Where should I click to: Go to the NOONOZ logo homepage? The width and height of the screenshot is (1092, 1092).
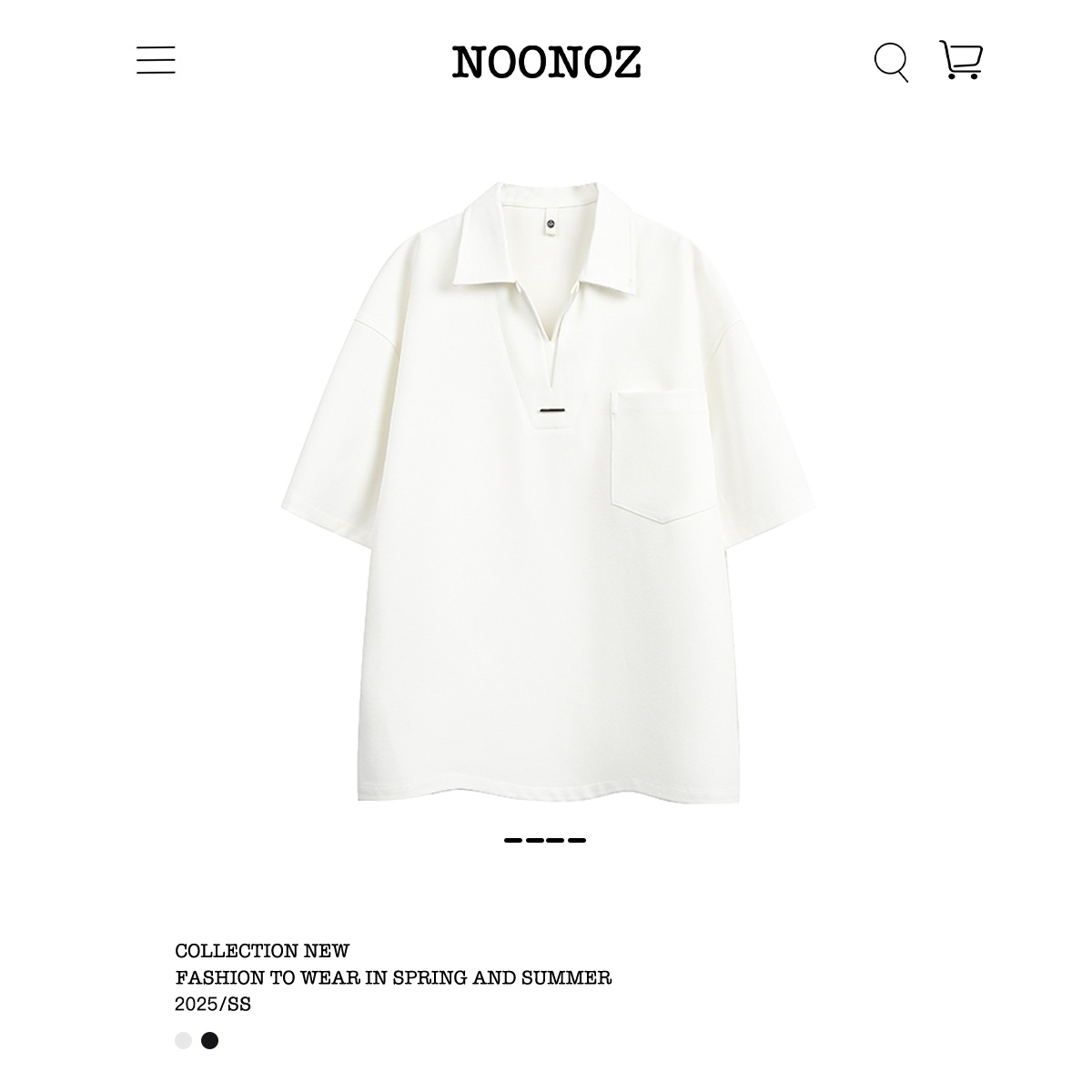547,62
